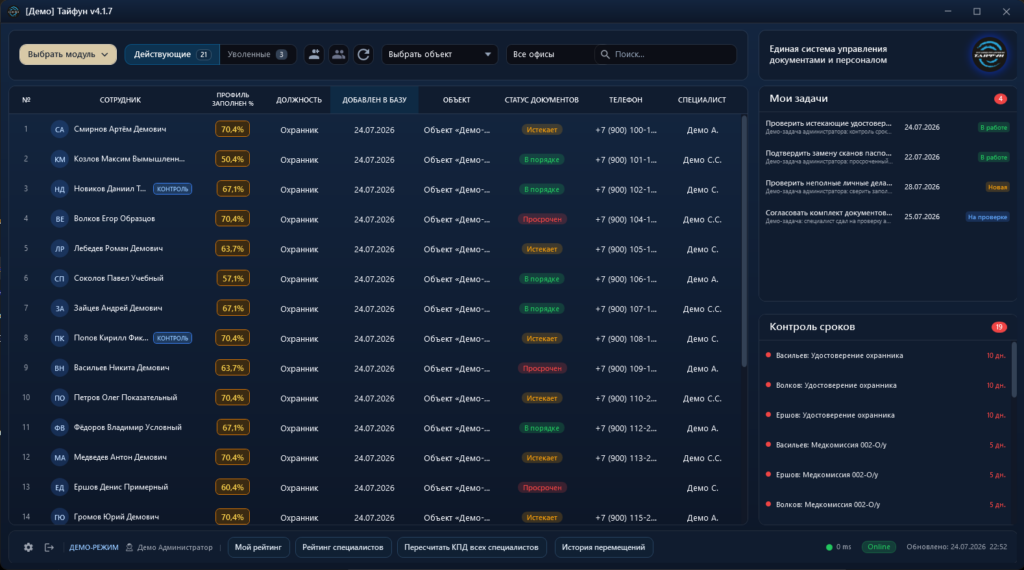
Task: Open settings via the gear icon
Action: pyautogui.click(x=28, y=547)
